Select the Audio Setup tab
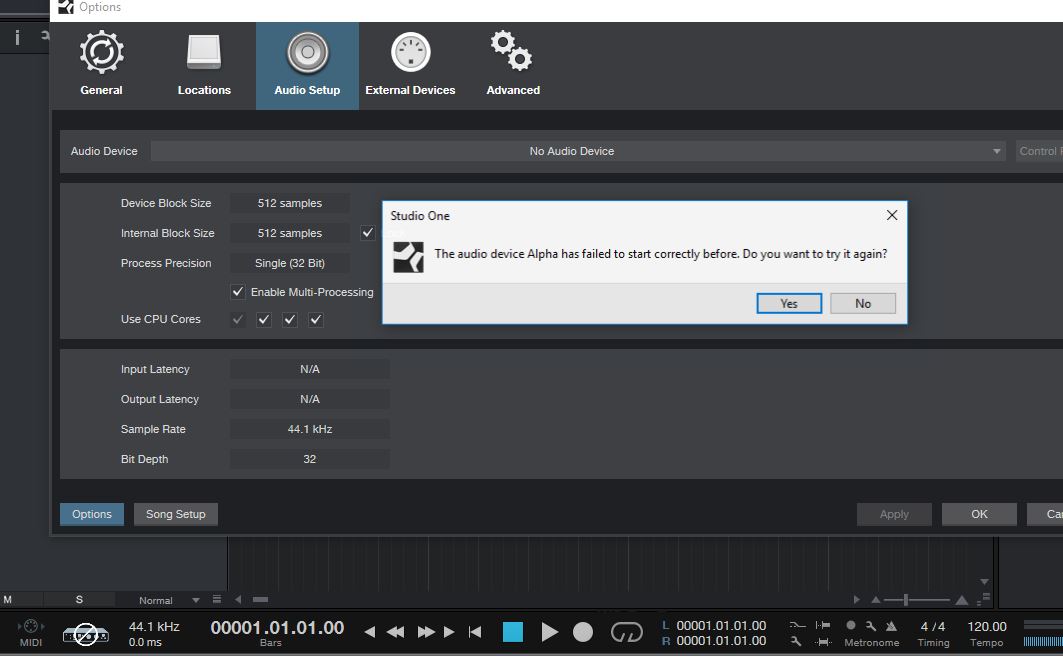The width and height of the screenshot is (1063, 656). pyautogui.click(x=307, y=65)
